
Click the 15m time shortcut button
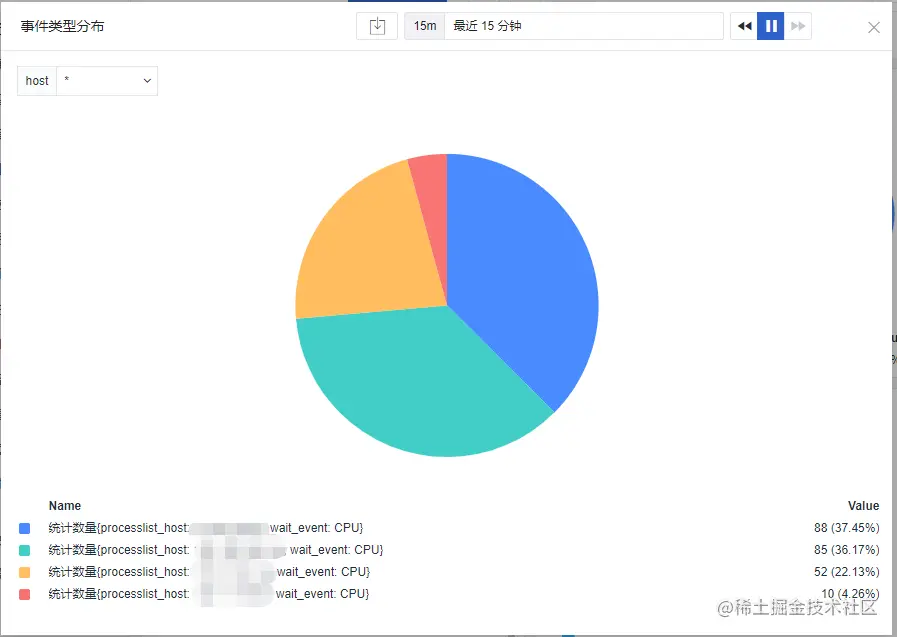424,26
